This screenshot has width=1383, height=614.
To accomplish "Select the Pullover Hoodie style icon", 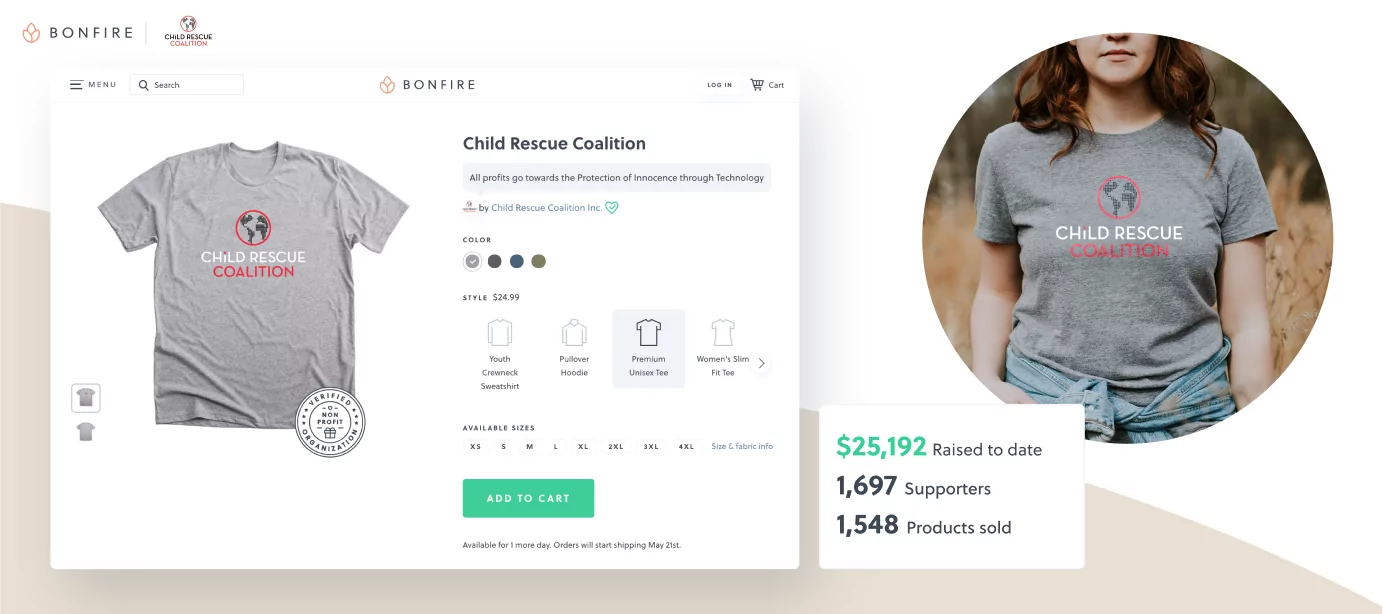I will [x=574, y=332].
